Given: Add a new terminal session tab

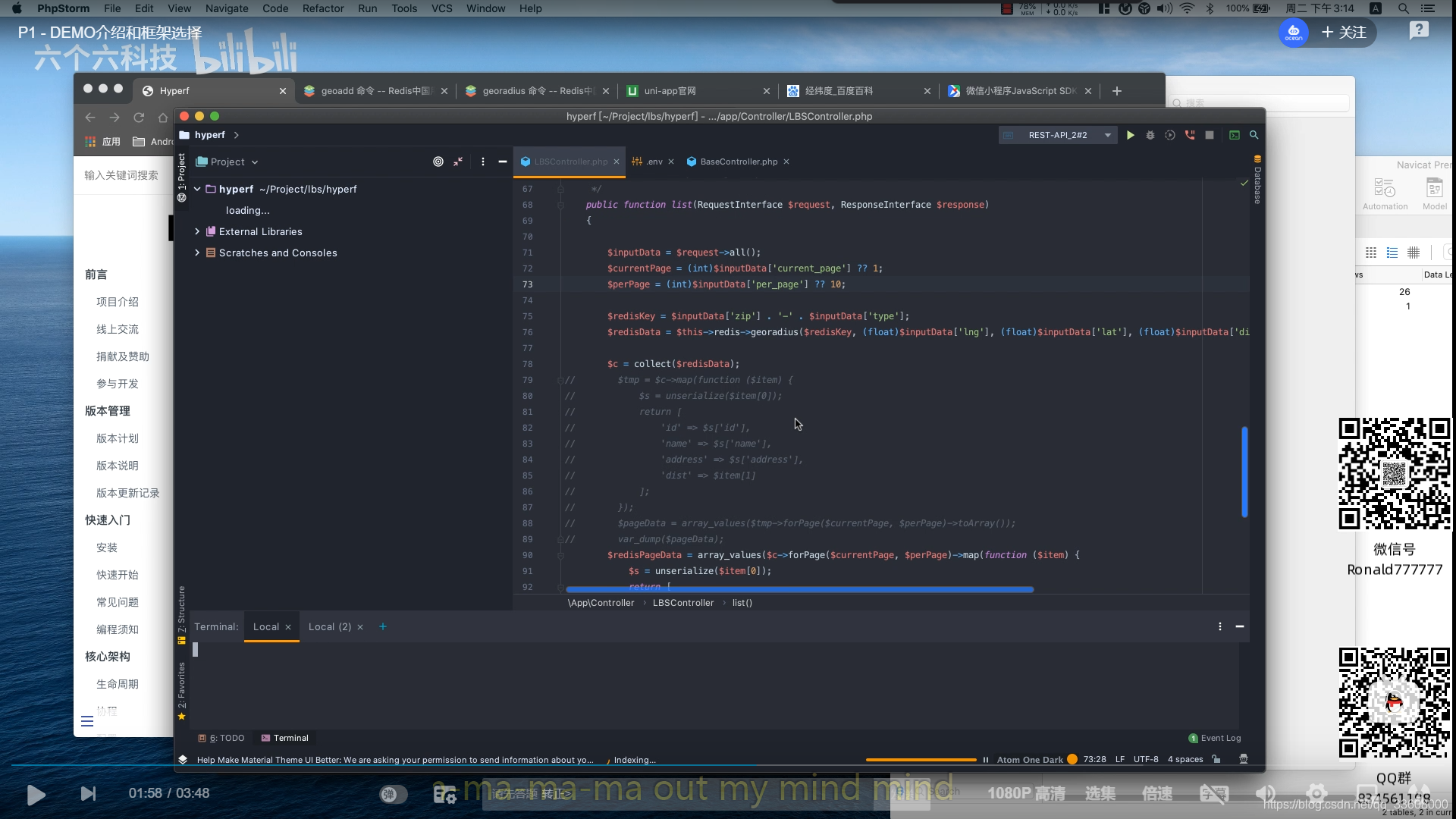Looking at the screenshot, I should pos(383,626).
